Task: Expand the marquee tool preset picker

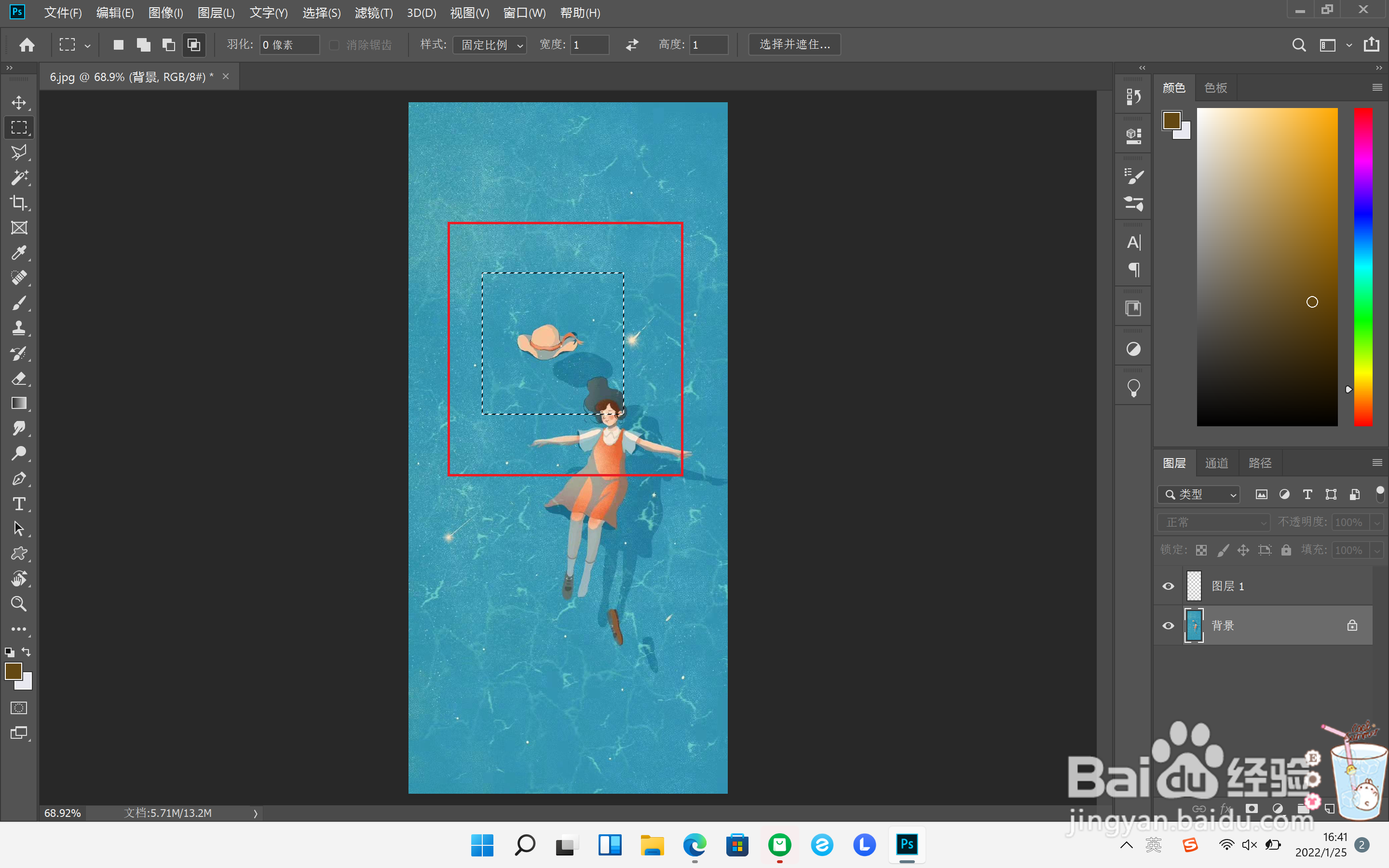Action: (x=87, y=45)
